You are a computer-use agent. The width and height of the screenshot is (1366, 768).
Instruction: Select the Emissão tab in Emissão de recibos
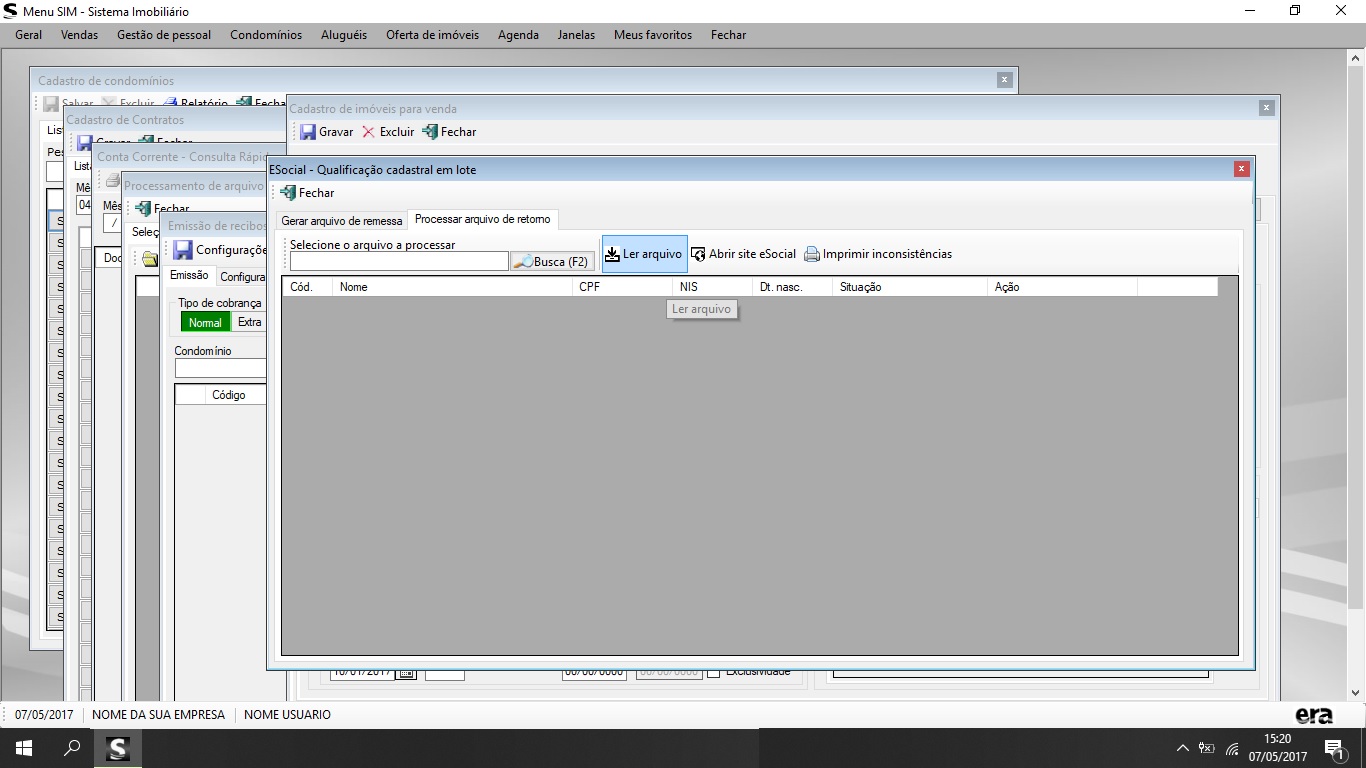click(x=189, y=276)
